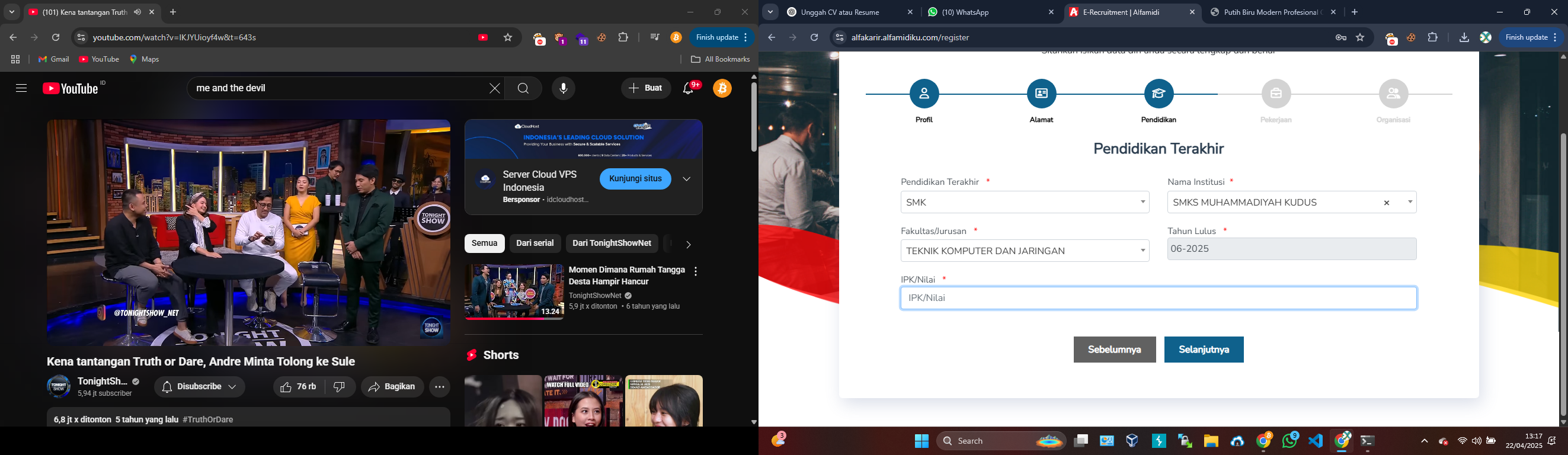The width and height of the screenshot is (1568, 455).
Task: Open File Explorer from taskbar
Action: (x=1211, y=441)
